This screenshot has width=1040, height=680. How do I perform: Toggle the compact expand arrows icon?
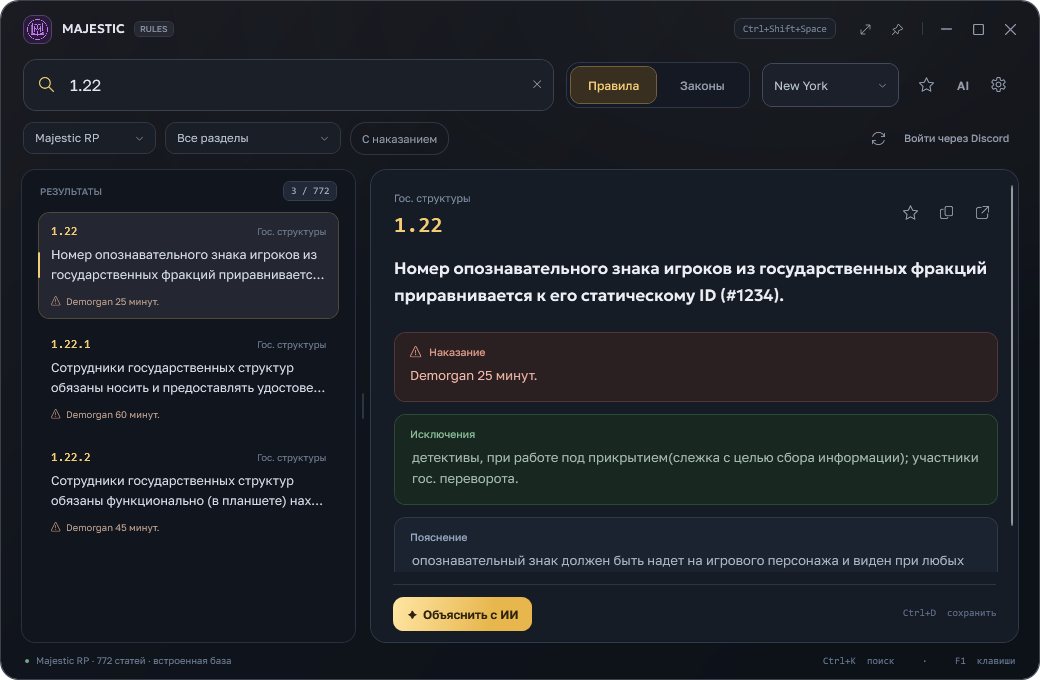coord(865,29)
